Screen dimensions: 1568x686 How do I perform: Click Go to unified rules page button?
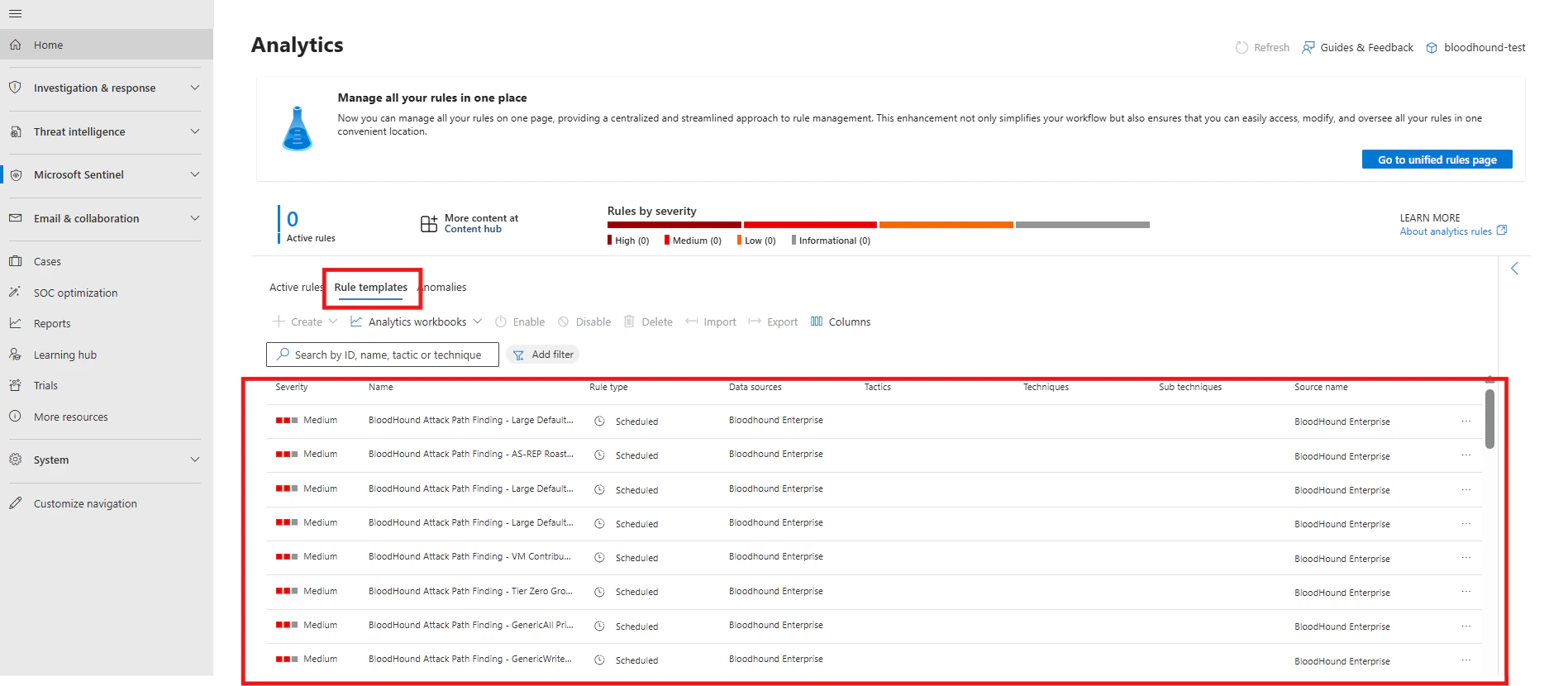[x=1437, y=160]
